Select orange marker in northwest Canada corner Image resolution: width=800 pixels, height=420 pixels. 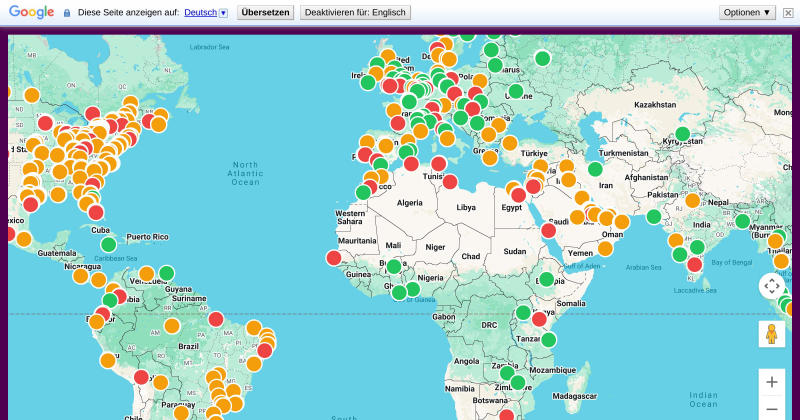[x=32, y=95]
